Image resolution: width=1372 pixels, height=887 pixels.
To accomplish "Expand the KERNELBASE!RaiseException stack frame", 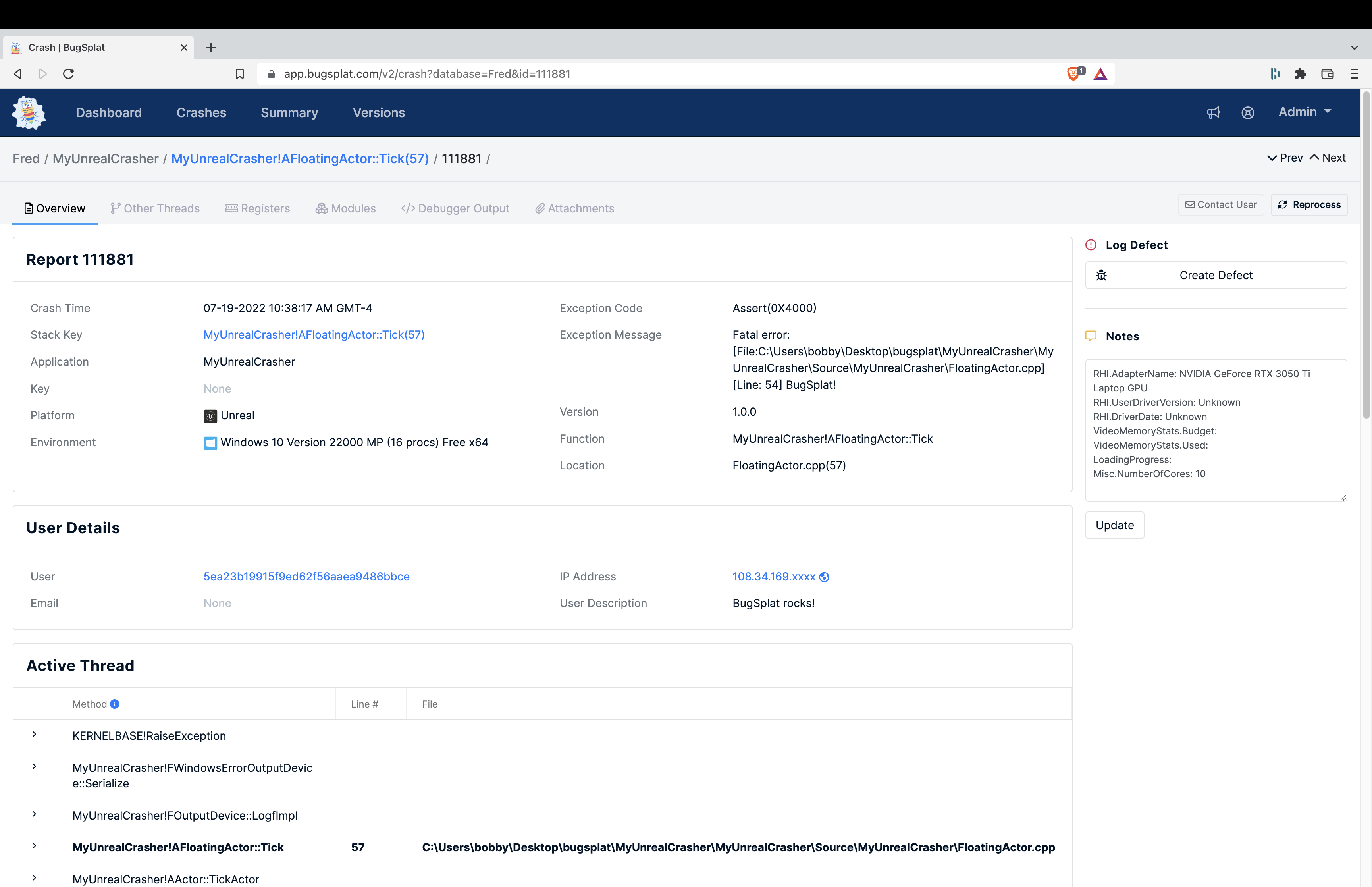I will pyautogui.click(x=35, y=735).
